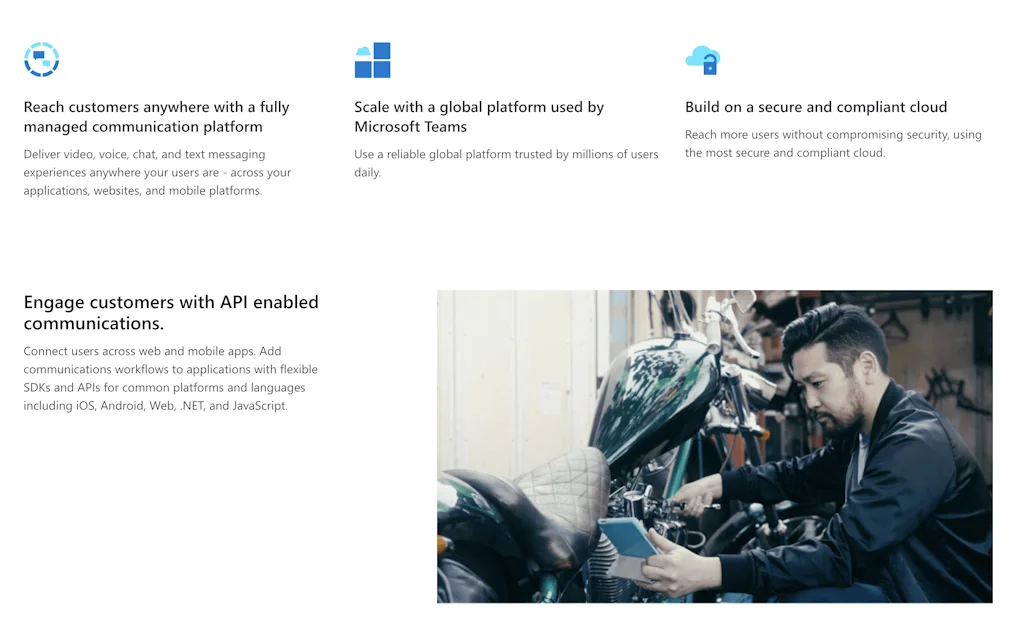
Task: Select the blue grid Microsoft Teams icon
Action: (x=373, y=60)
